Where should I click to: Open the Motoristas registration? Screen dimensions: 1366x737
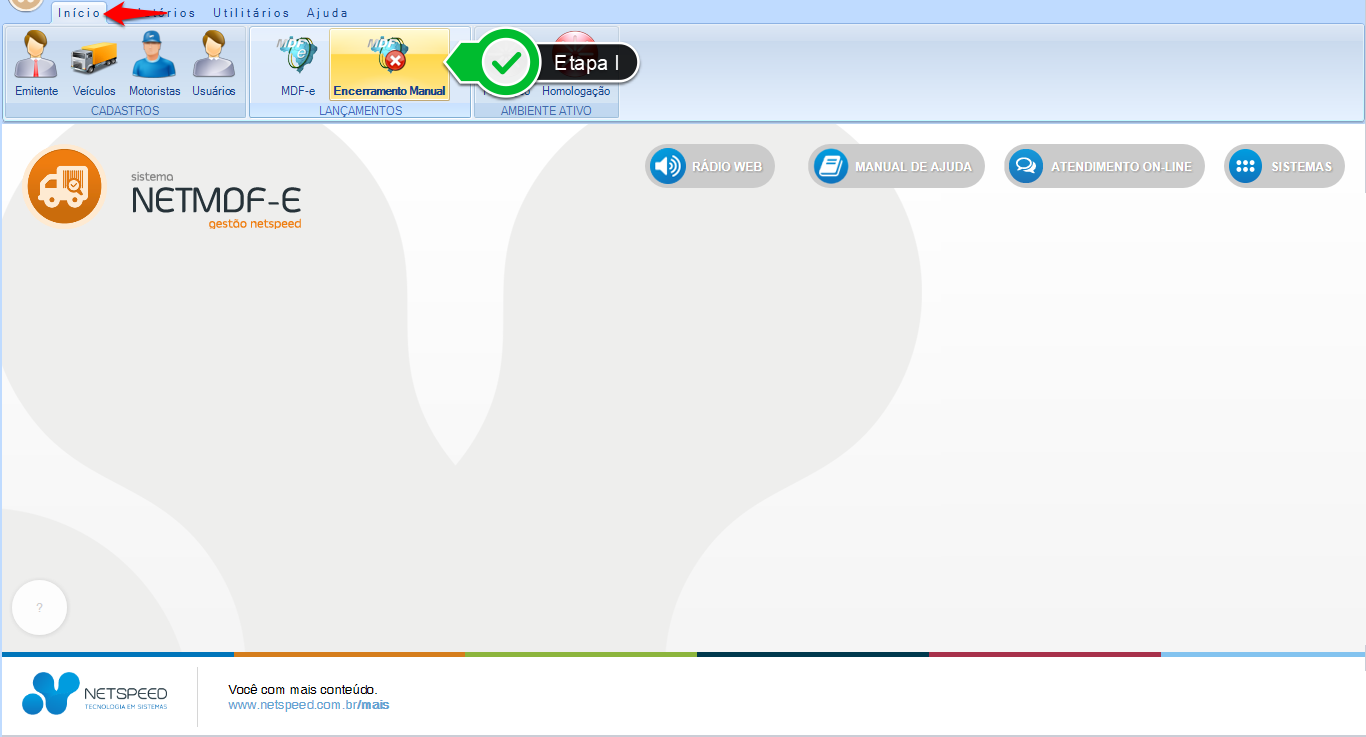[154, 64]
